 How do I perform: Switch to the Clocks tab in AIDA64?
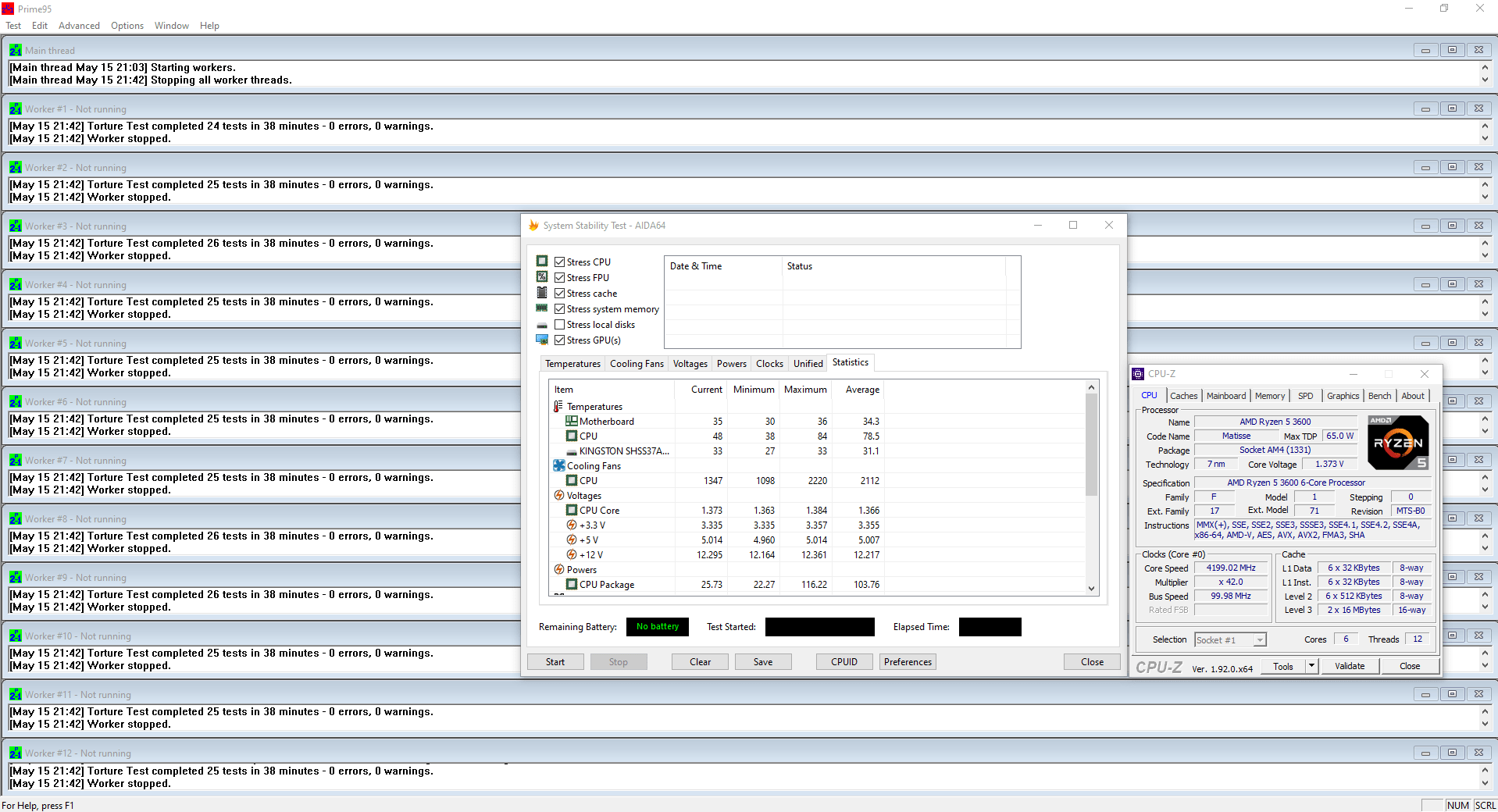click(x=769, y=364)
